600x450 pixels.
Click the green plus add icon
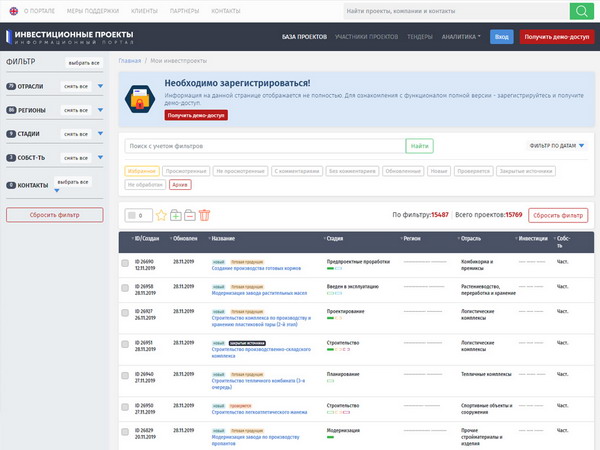click(x=176, y=215)
